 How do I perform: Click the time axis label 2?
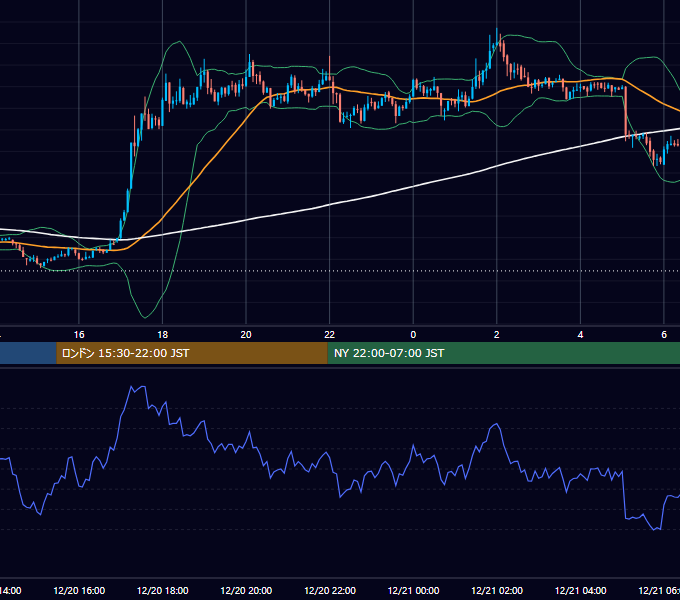497,334
